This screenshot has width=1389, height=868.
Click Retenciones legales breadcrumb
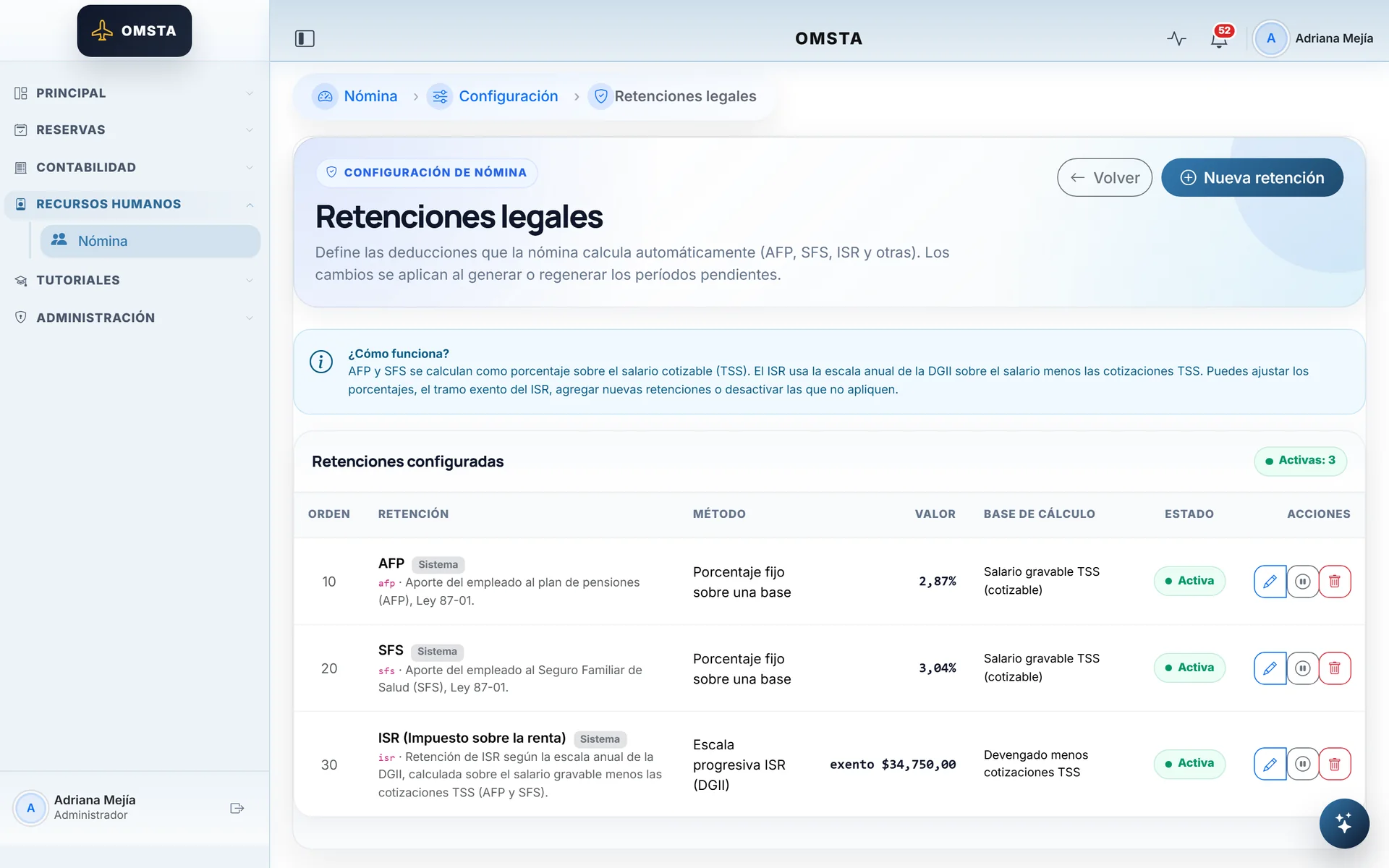click(x=673, y=96)
